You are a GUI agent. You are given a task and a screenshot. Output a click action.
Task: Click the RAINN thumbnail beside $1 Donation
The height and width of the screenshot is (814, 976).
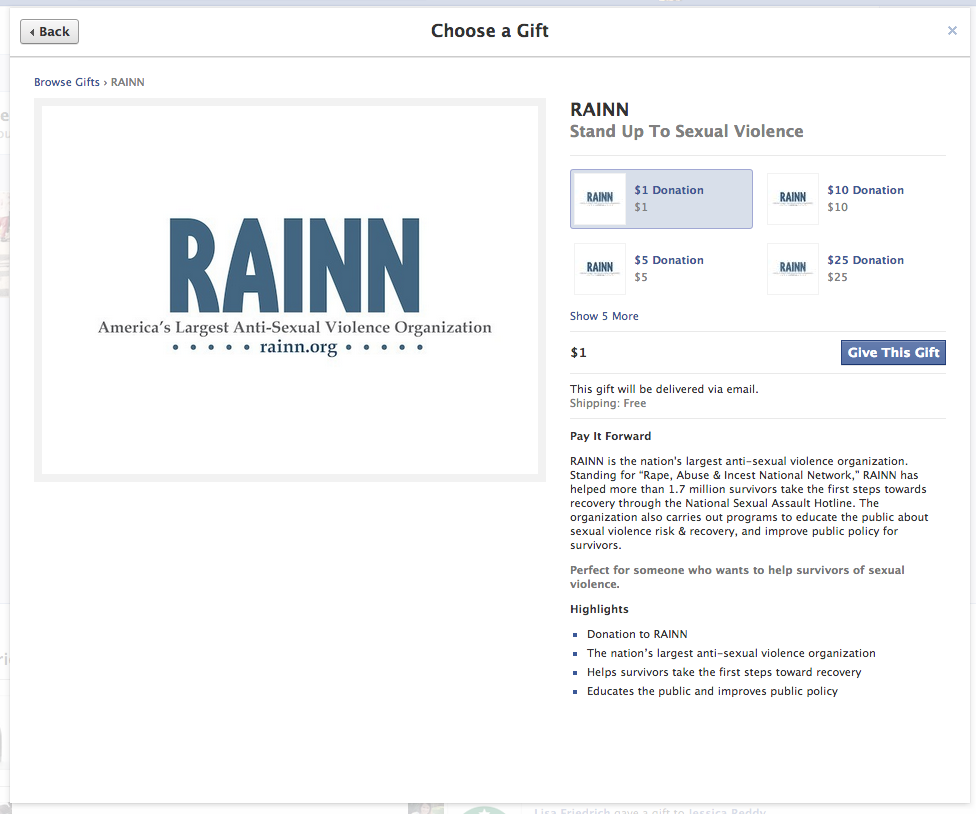coord(599,199)
